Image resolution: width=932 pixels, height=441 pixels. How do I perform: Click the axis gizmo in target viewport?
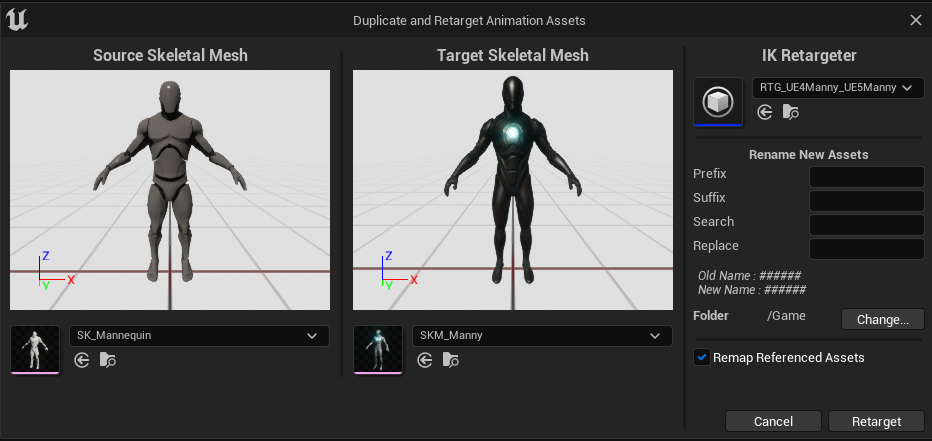[398, 271]
